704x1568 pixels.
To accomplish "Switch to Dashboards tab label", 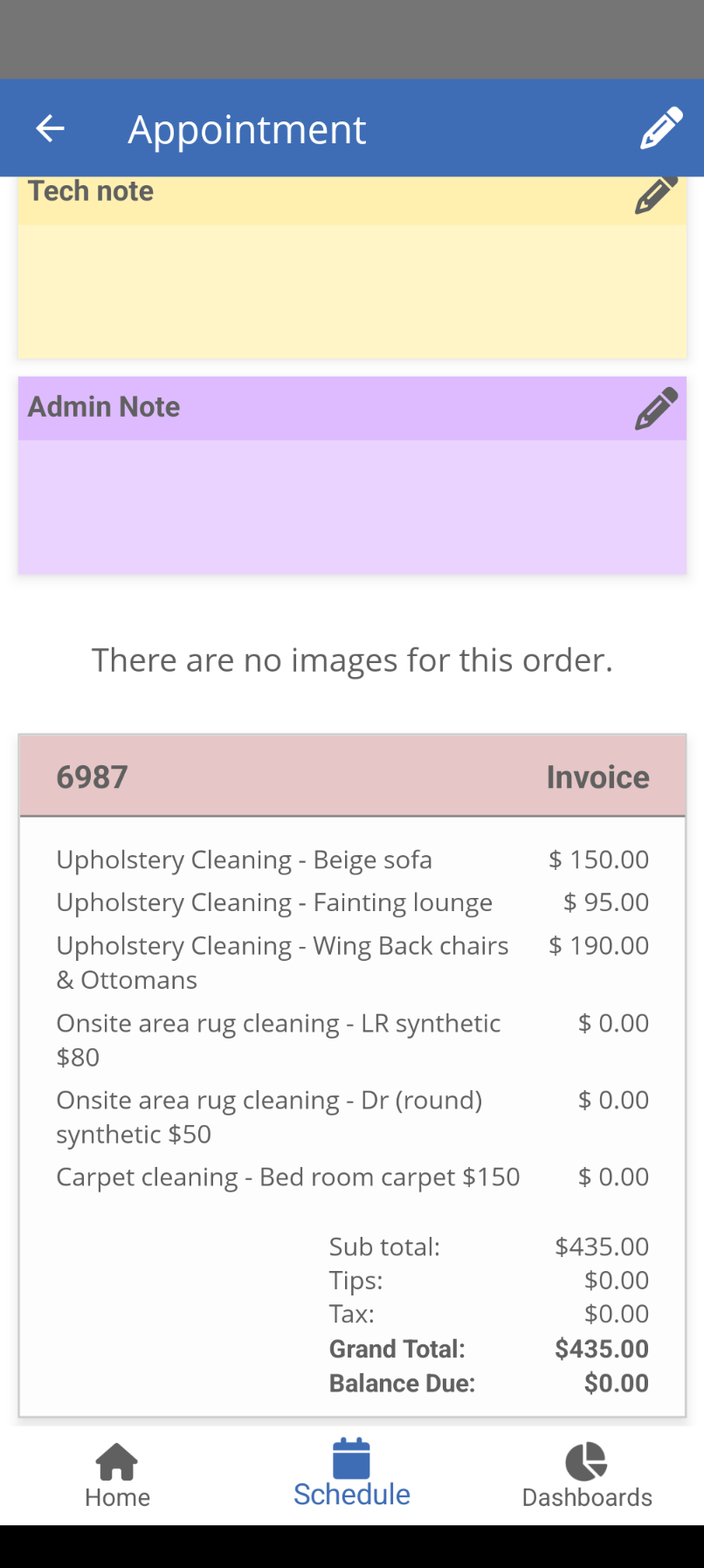I will 587,1497.
